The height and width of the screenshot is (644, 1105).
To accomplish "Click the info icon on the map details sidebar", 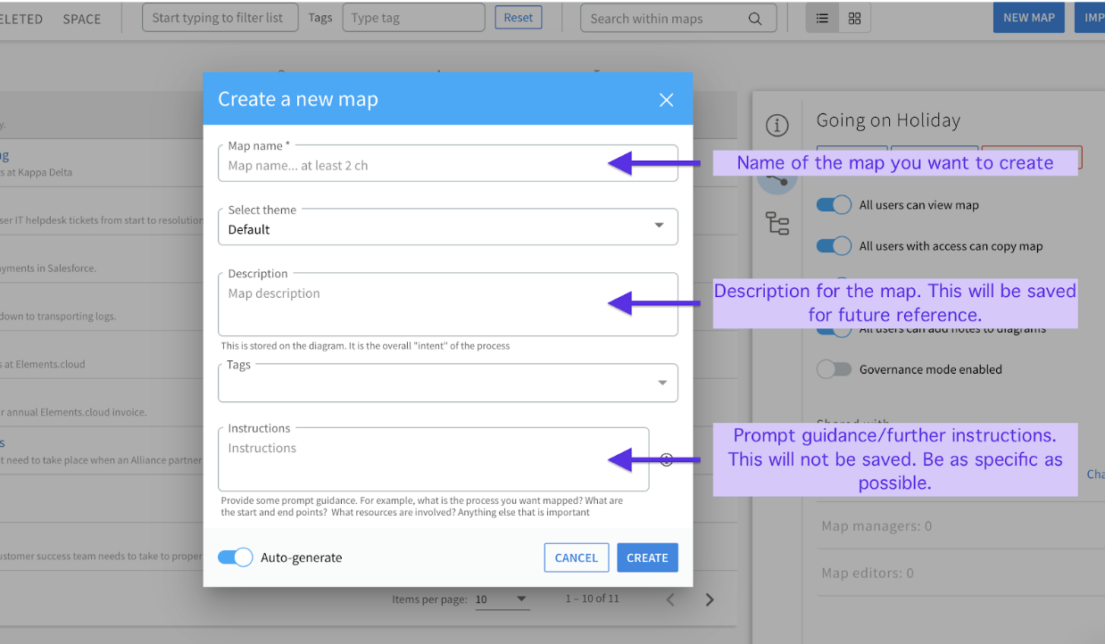I will point(778,125).
